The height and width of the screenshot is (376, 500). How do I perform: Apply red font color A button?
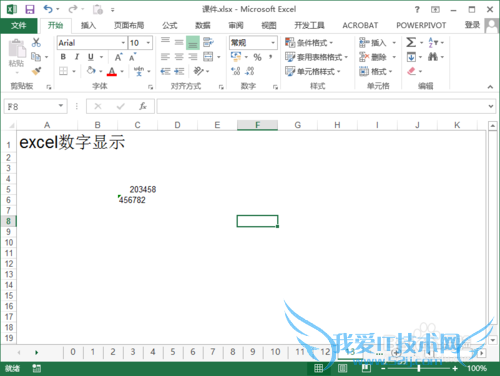pos(112,71)
